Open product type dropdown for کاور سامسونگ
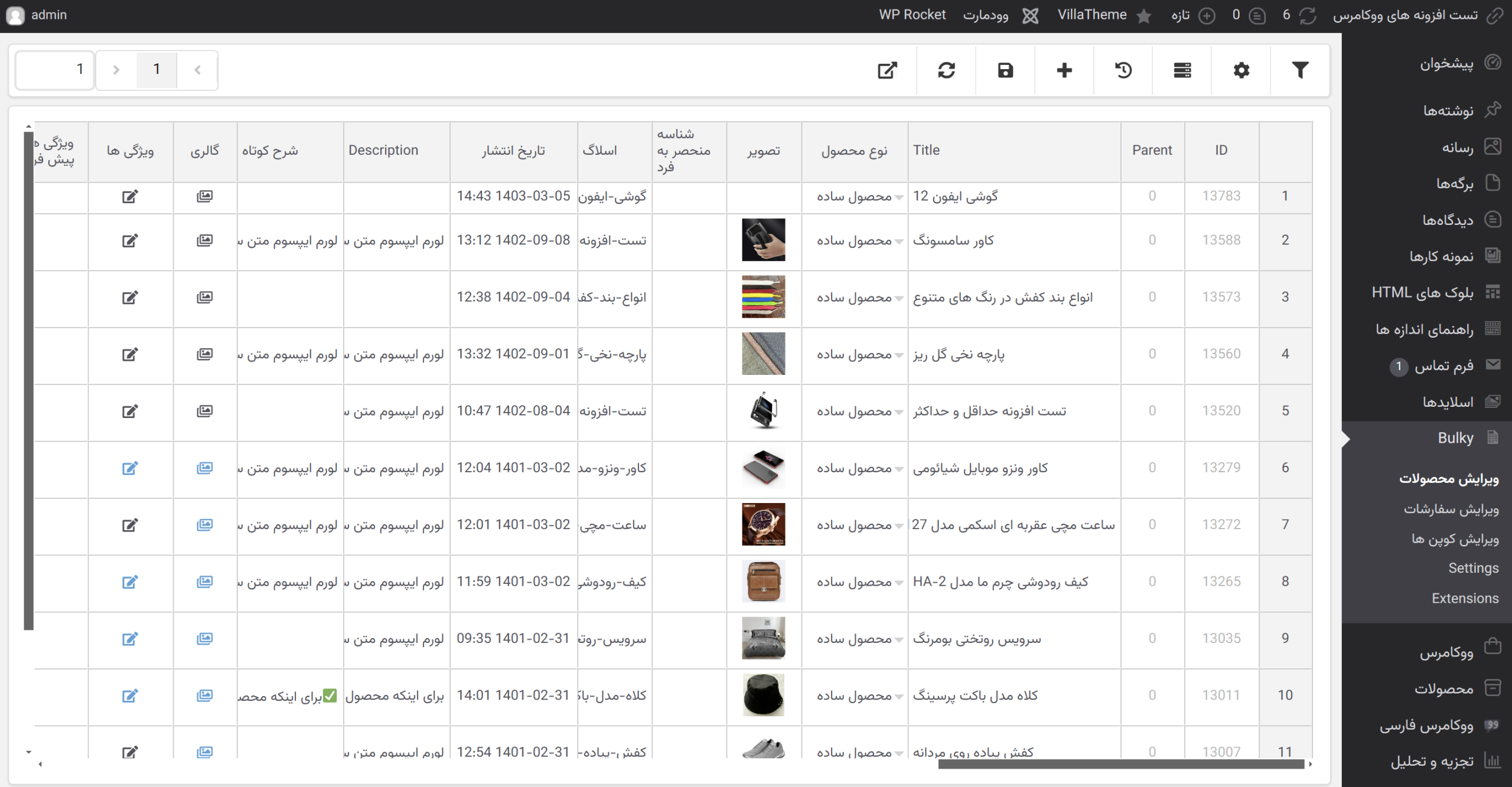The height and width of the screenshot is (787, 1512). [x=898, y=241]
